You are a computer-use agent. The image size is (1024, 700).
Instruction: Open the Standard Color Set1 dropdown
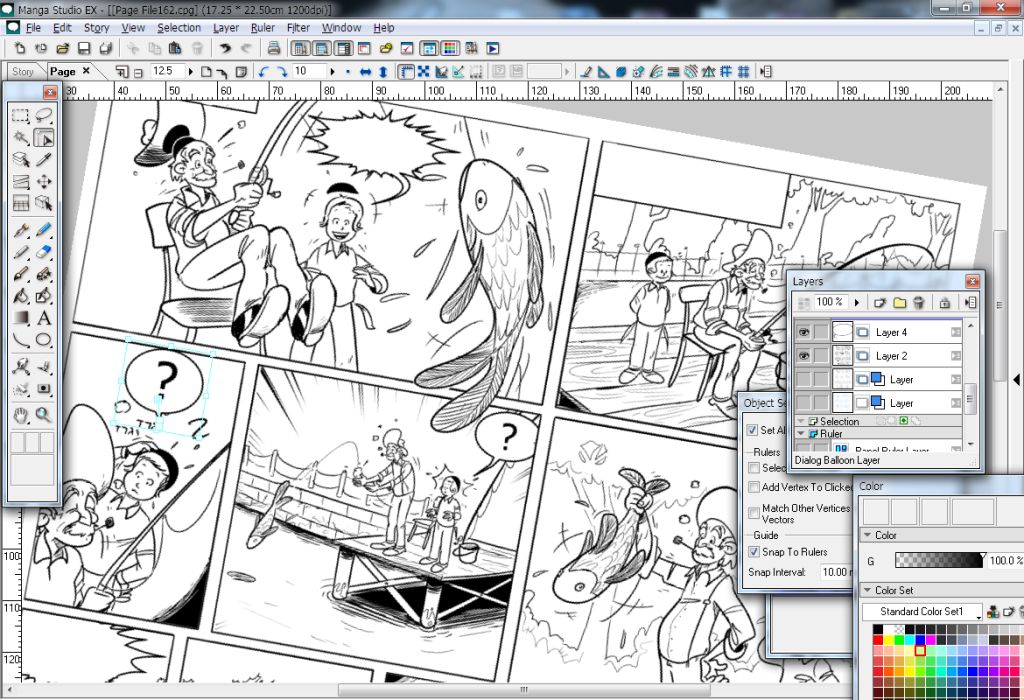point(922,612)
